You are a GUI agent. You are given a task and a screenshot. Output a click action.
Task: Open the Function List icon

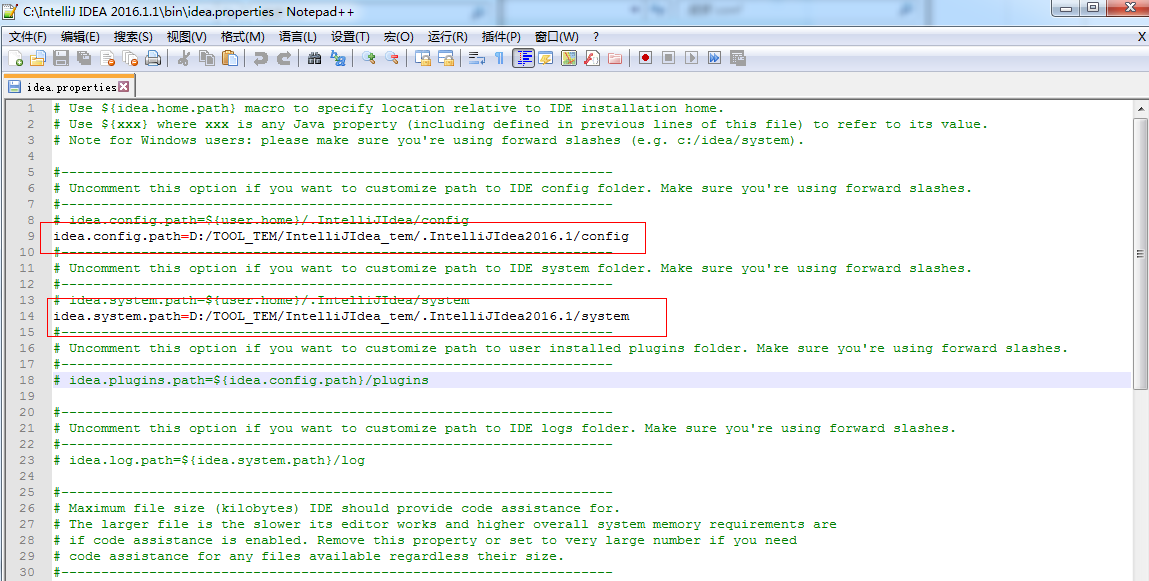coord(592,59)
